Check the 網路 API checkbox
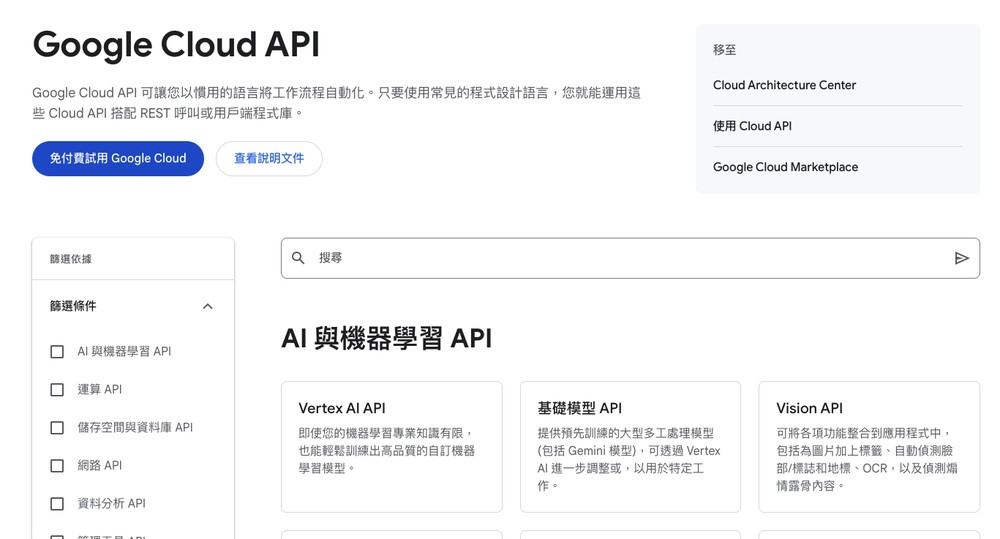Viewport: 1000px width, 539px height. pyautogui.click(x=57, y=466)
